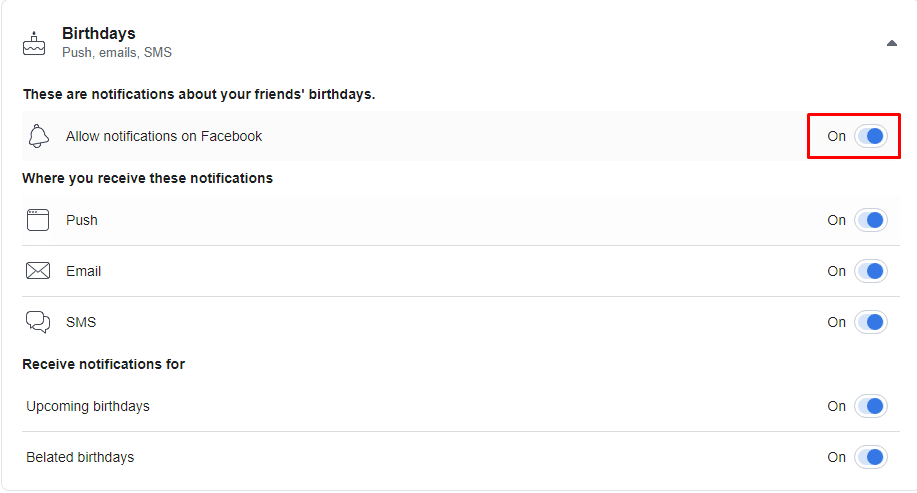Click the Push row label
Image resolution: width=917 pixels, height=493 pixels.
[82, 220]
